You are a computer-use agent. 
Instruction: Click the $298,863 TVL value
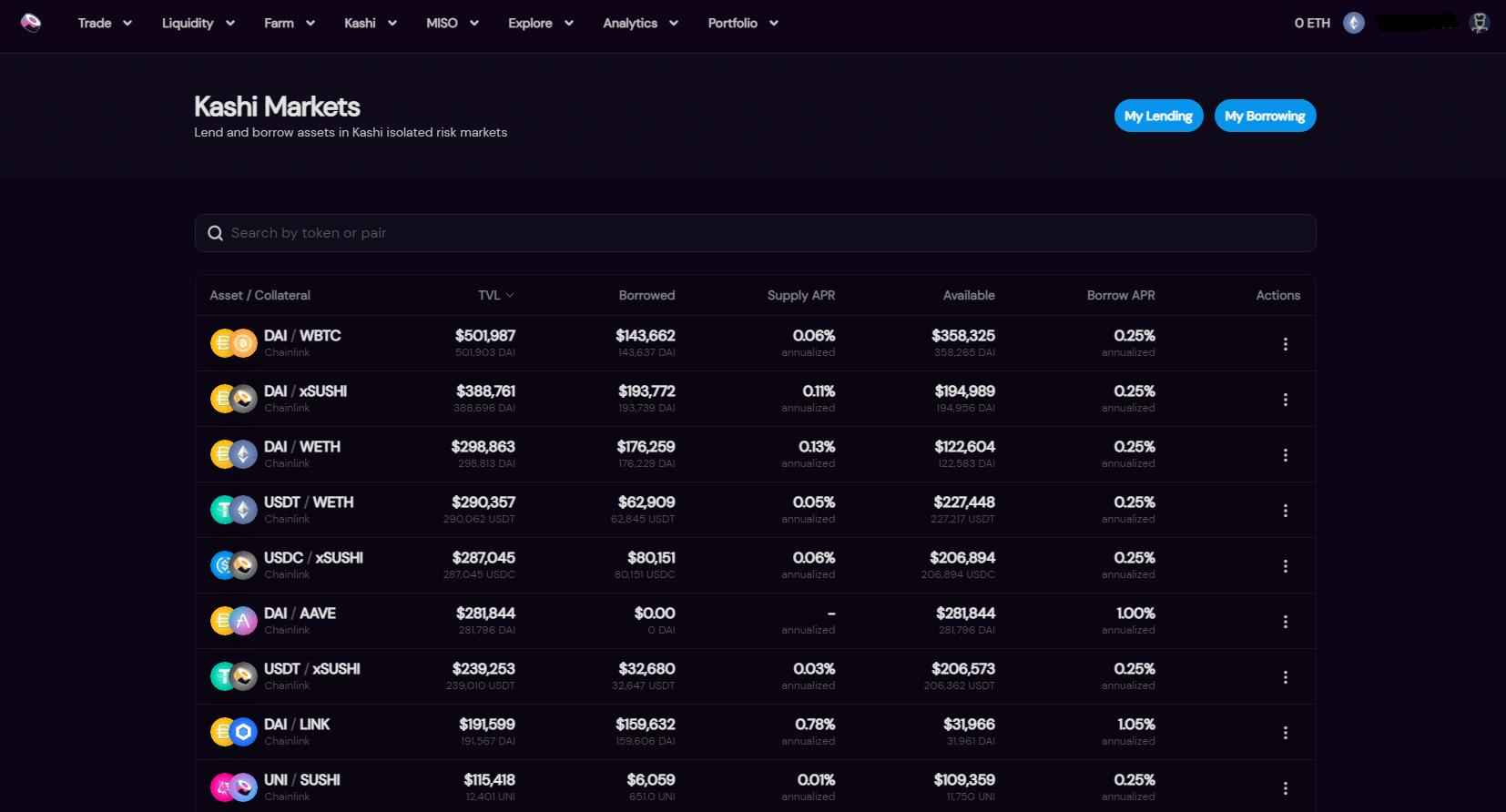pyautogui.click(x=483, y=447)
